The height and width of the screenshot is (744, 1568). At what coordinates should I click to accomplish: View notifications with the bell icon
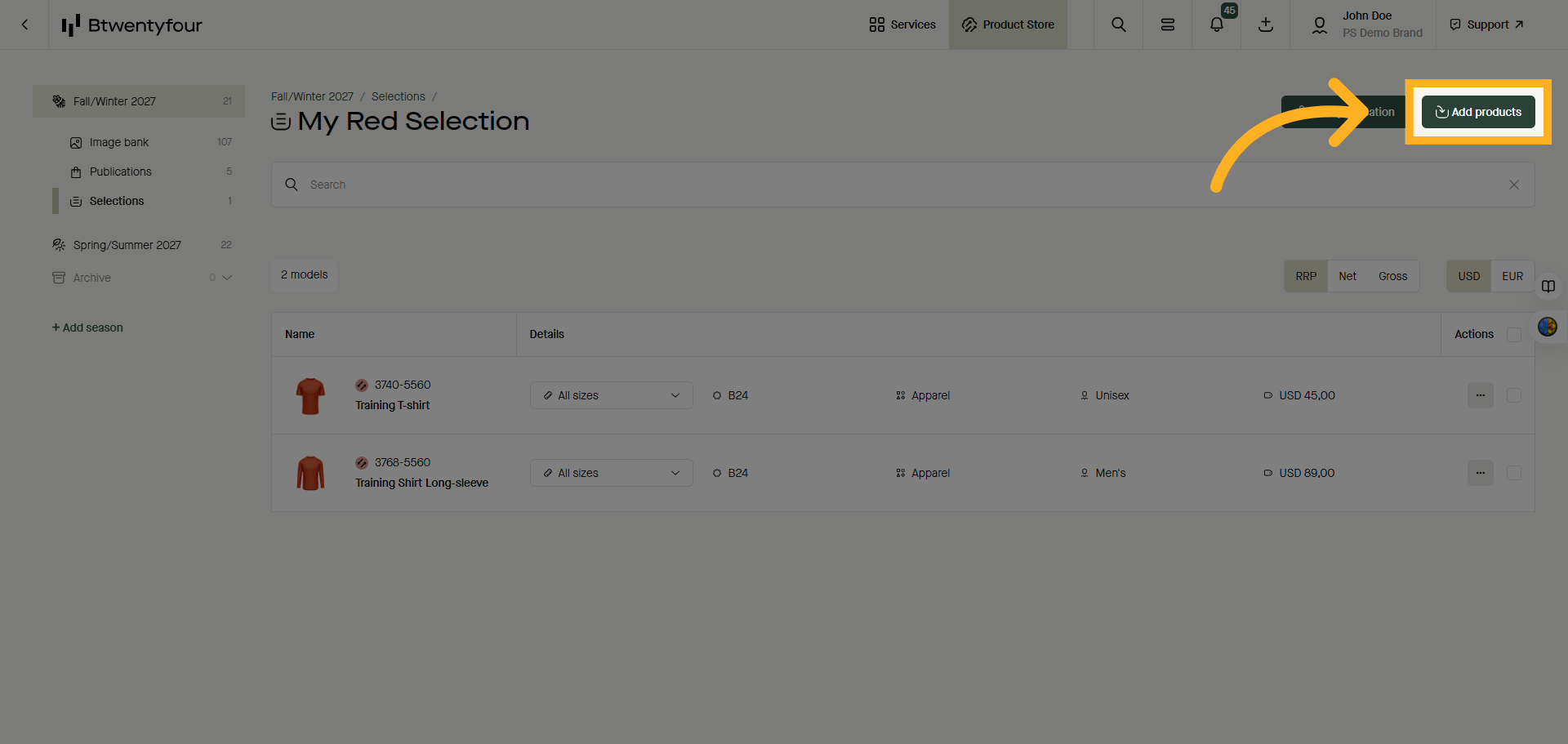coord(1216,25)
